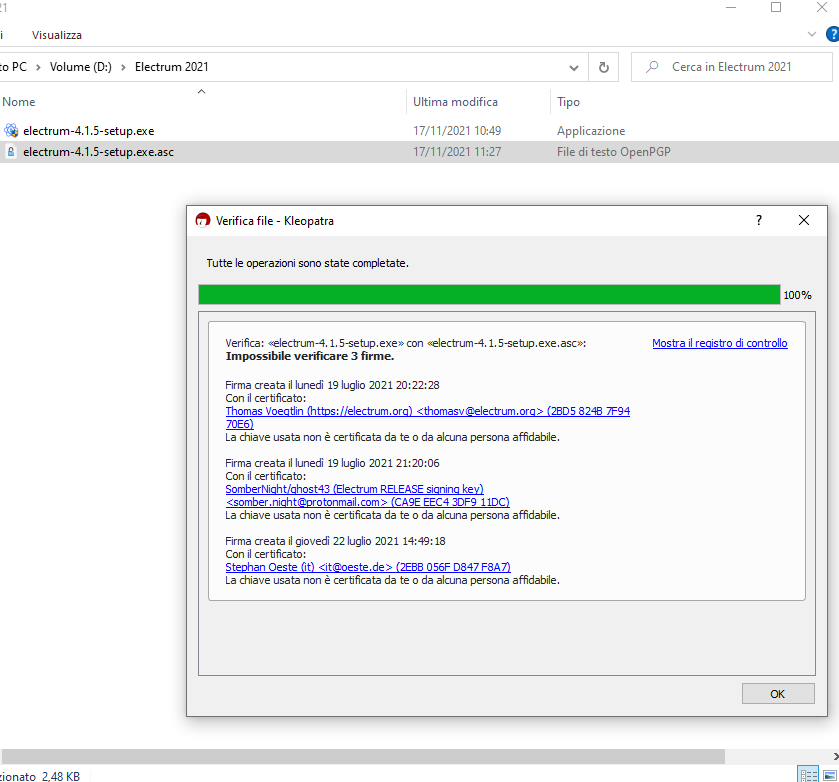Click the 2,48 KB status bar size
Screen dimensions: 839x782
tap(61, 776)
